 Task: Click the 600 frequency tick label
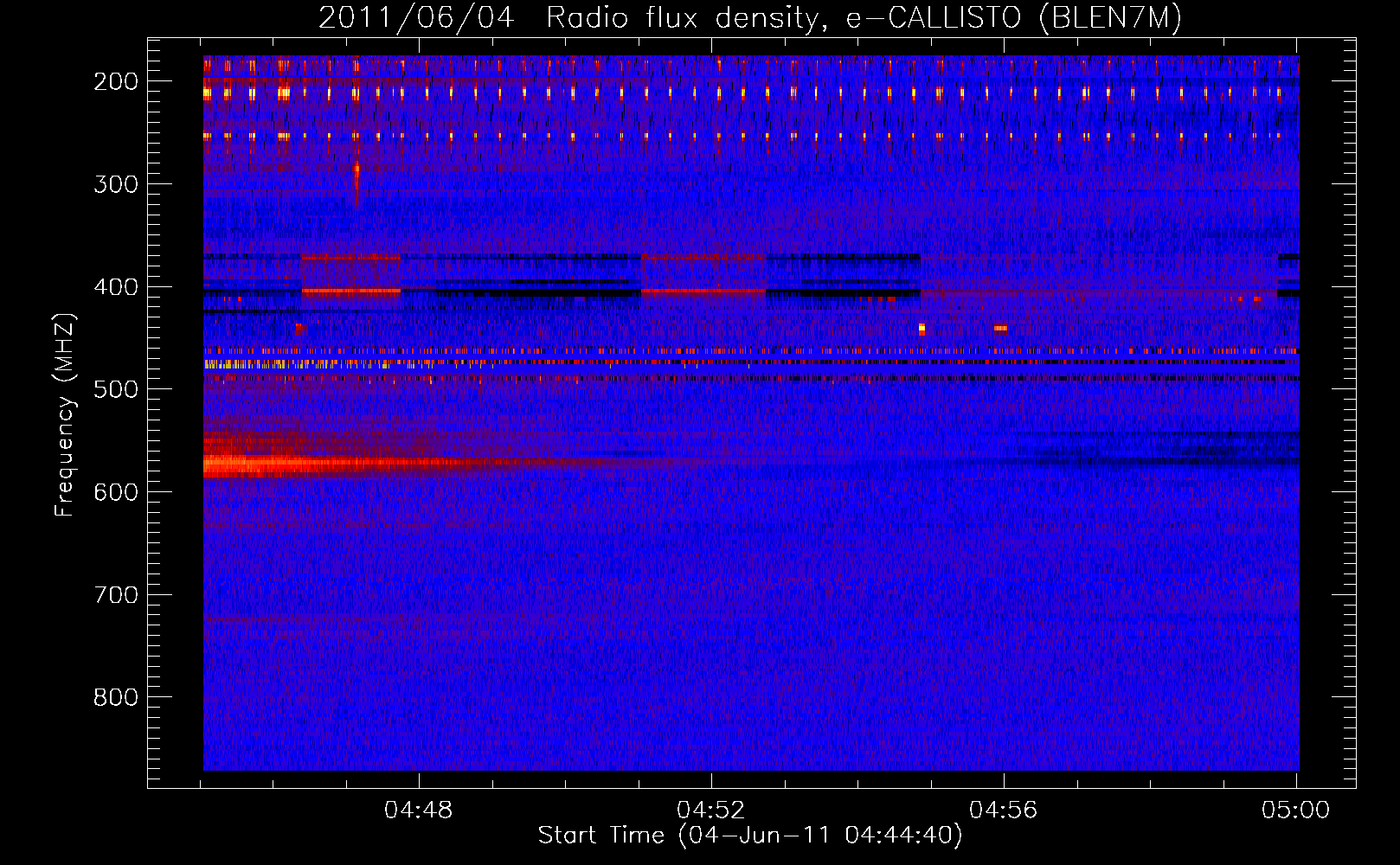pyautogui.click(x=116, y=492)
